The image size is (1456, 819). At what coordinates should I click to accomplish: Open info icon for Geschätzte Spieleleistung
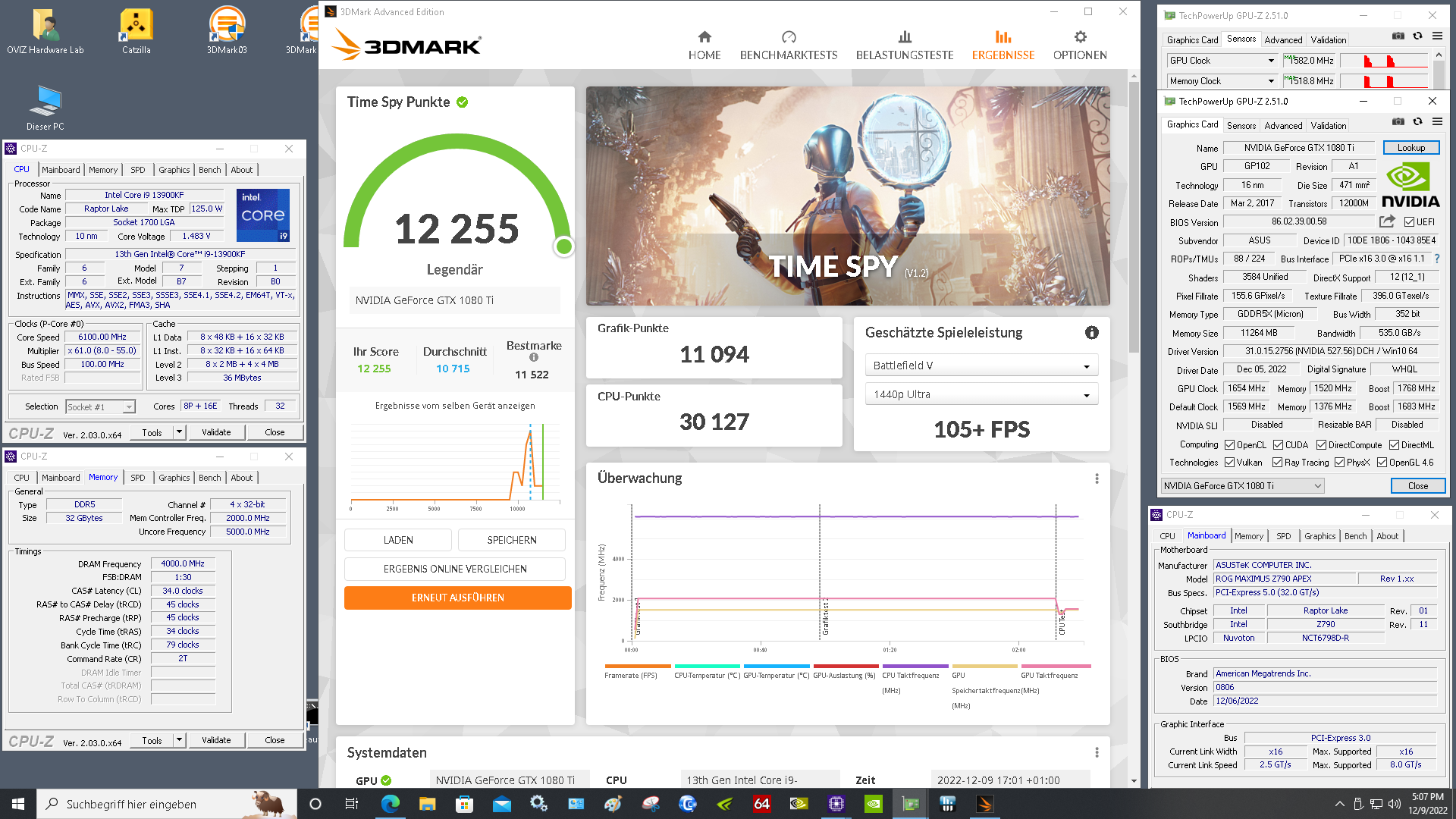click(x=1092, y=332)
